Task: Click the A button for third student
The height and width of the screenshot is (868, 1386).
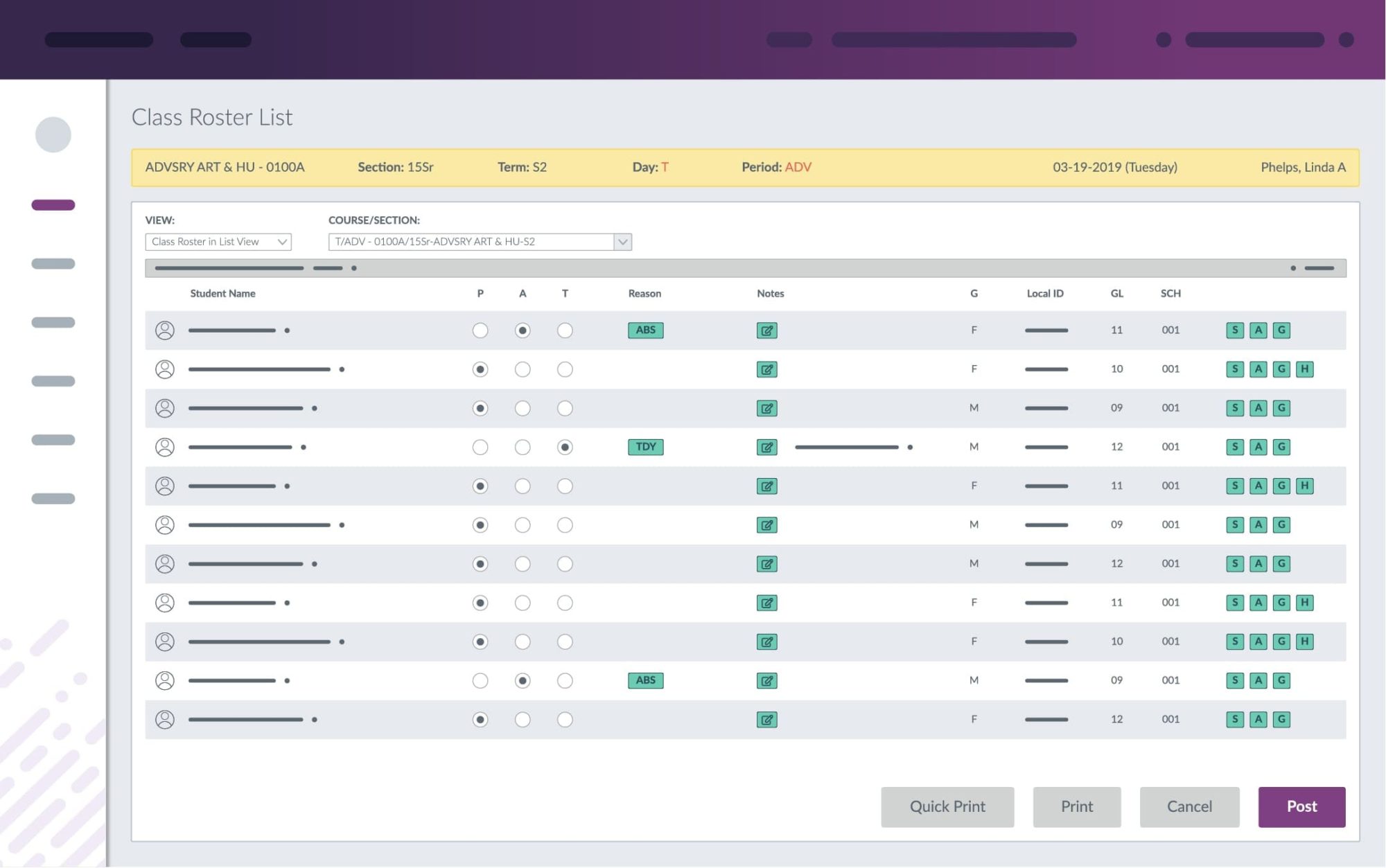Action: coord(521,407)
